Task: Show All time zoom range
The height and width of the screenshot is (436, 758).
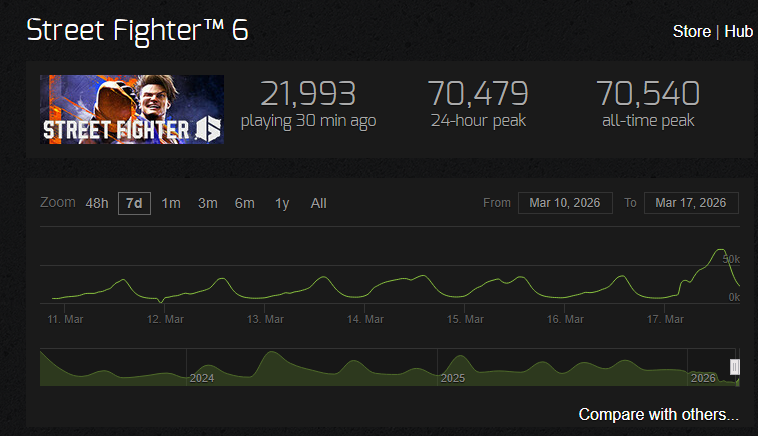Action: [319, 203]
